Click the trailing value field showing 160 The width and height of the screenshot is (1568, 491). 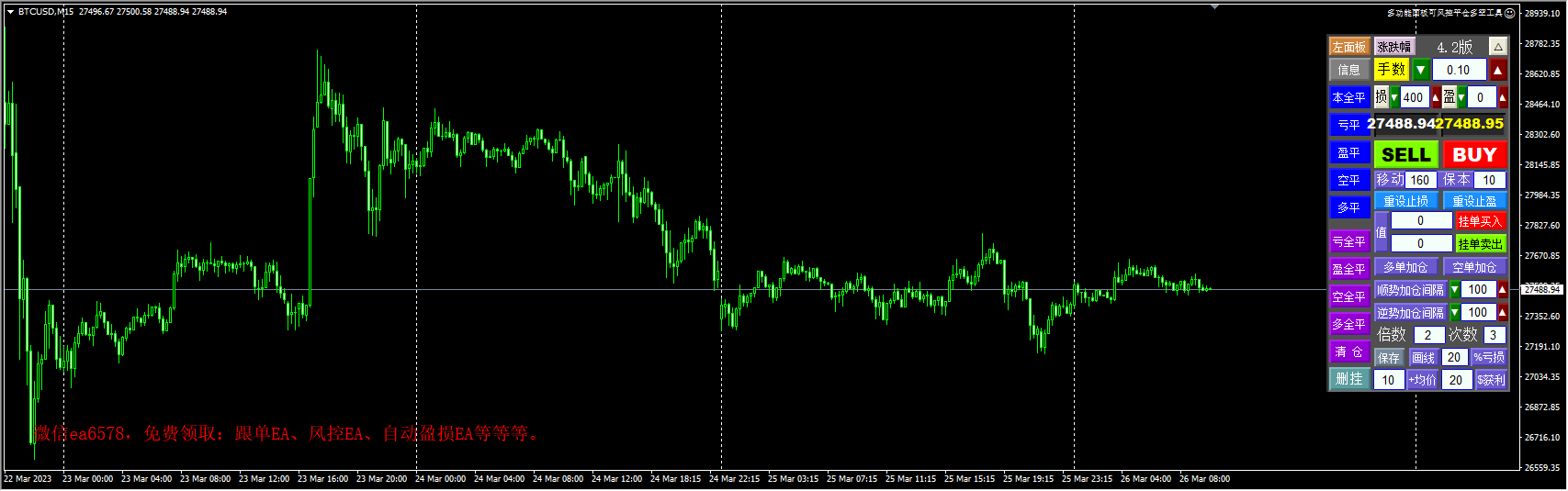[x=1420, y=180]
